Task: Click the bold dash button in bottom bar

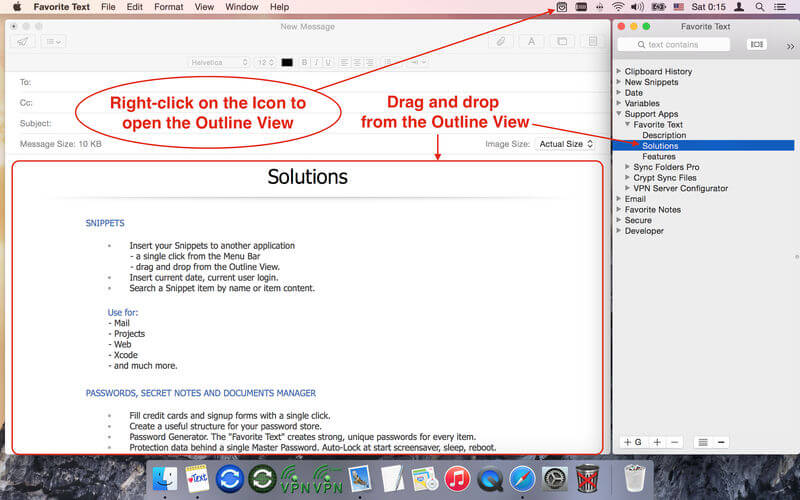Action: [x=721, y=442]
